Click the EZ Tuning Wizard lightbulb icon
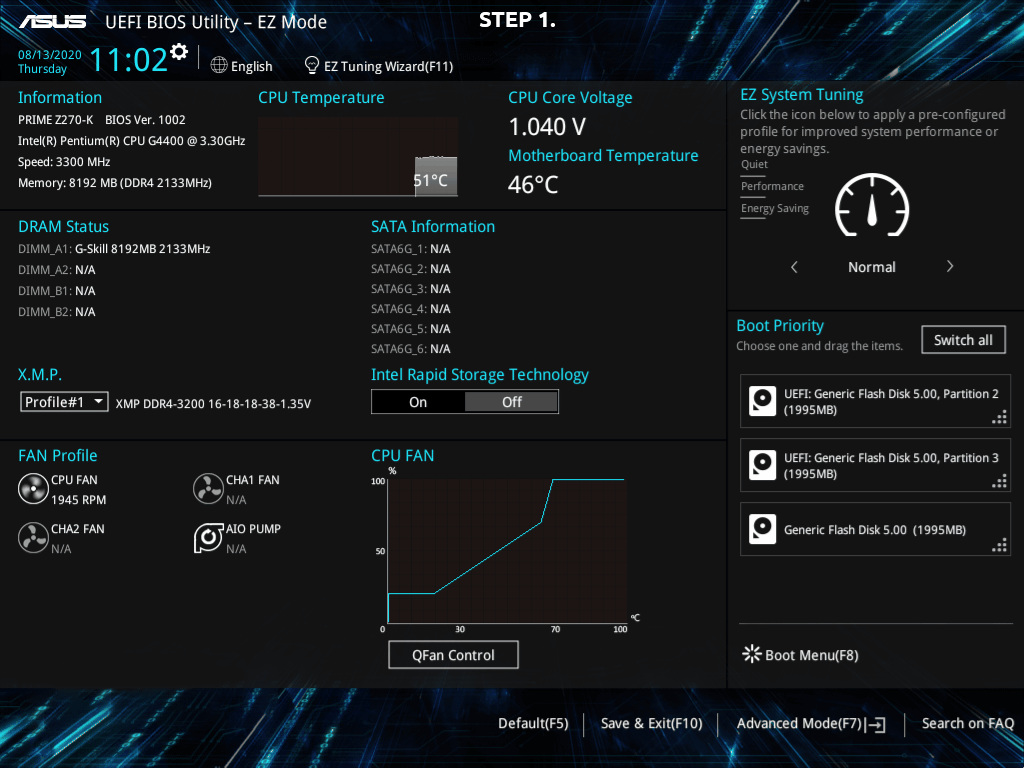1024x768 pixels. pos(312,65)
